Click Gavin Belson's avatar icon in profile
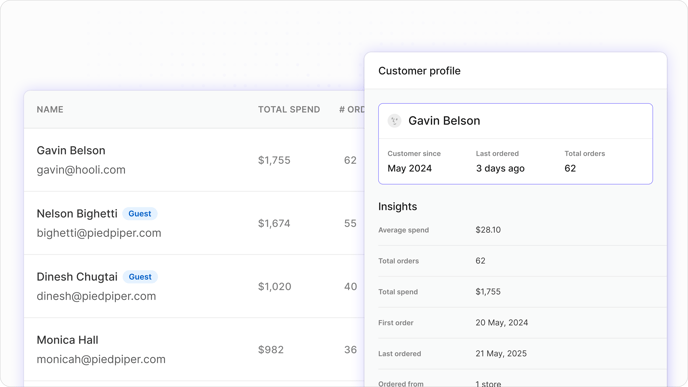Screen dimensions: 688x387 pos(394,121)
